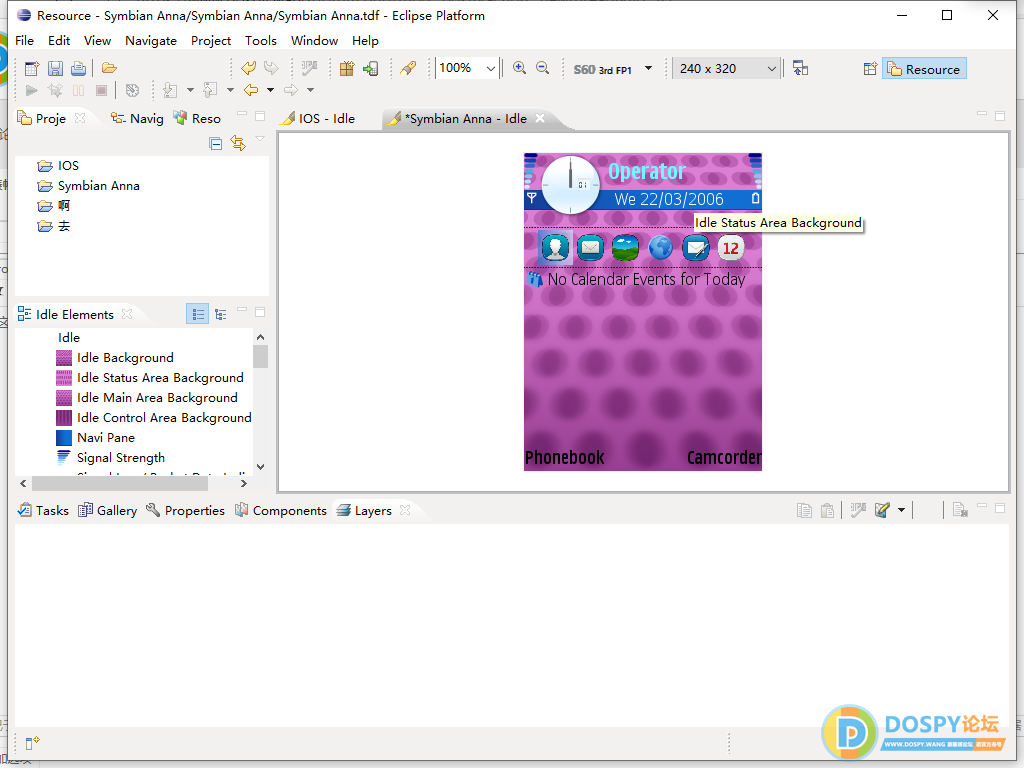Open the forward history dropdown arrow

311,90
